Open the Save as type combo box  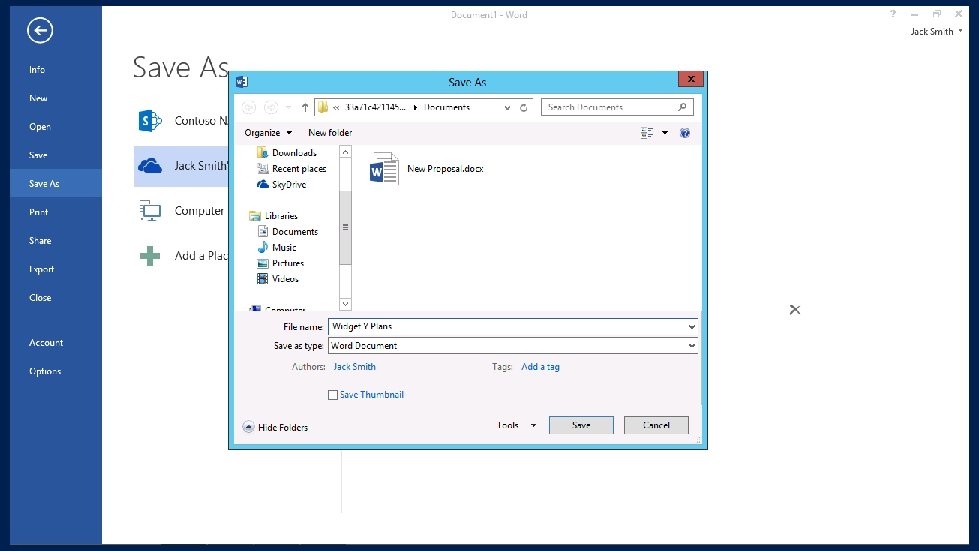(513, 346)
